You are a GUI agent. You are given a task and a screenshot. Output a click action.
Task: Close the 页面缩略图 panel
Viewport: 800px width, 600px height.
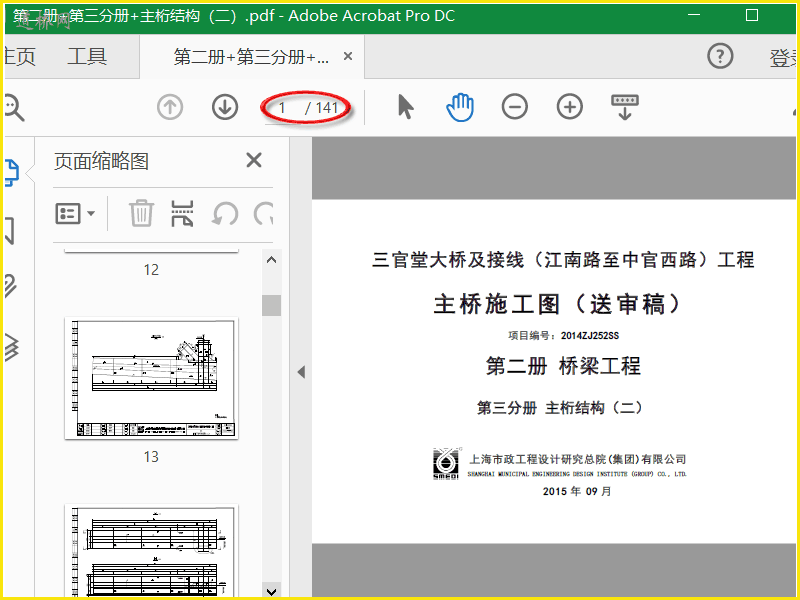[x=254, y=160]
